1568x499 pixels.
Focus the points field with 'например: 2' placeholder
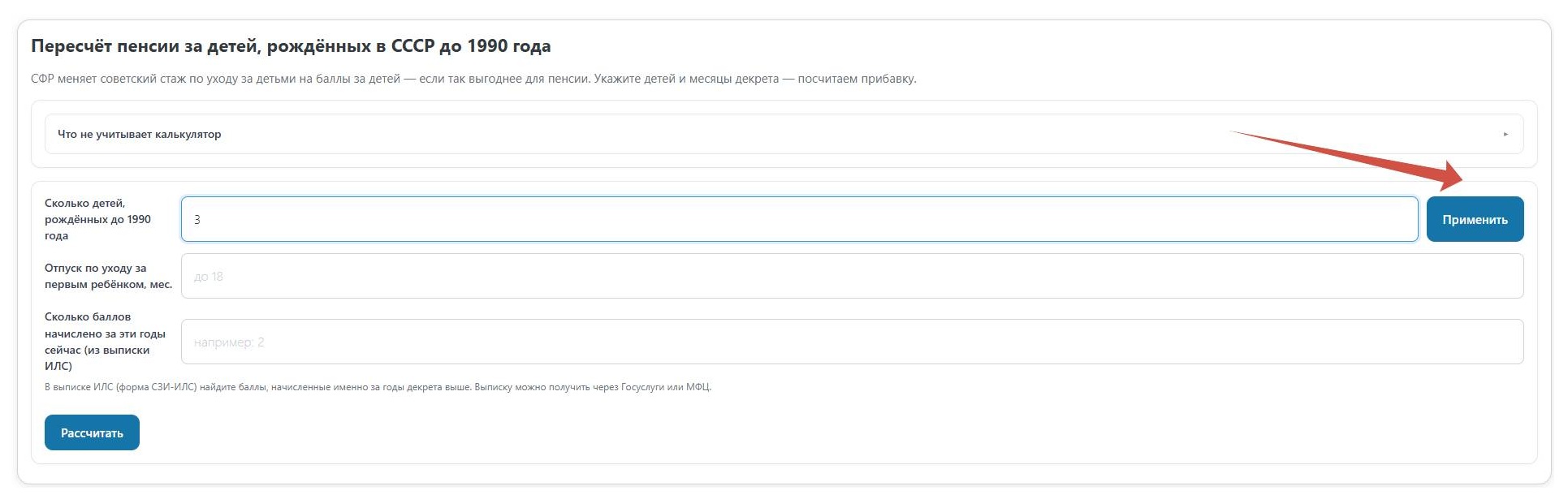(x=852, y=342)
